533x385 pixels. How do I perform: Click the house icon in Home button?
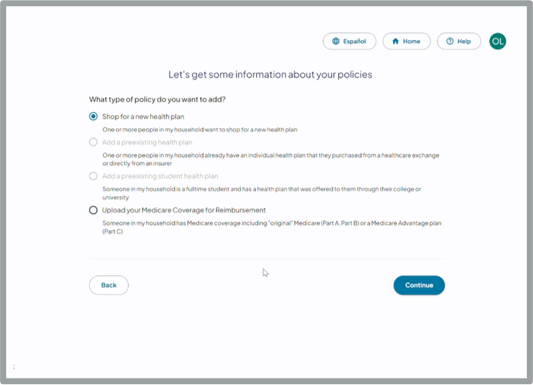click(395, 41)
